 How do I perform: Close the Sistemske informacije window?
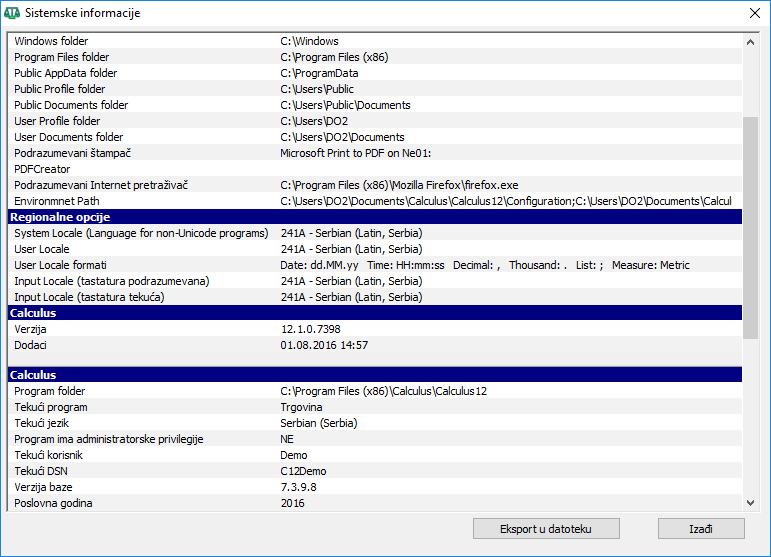[x=755, y=13]
